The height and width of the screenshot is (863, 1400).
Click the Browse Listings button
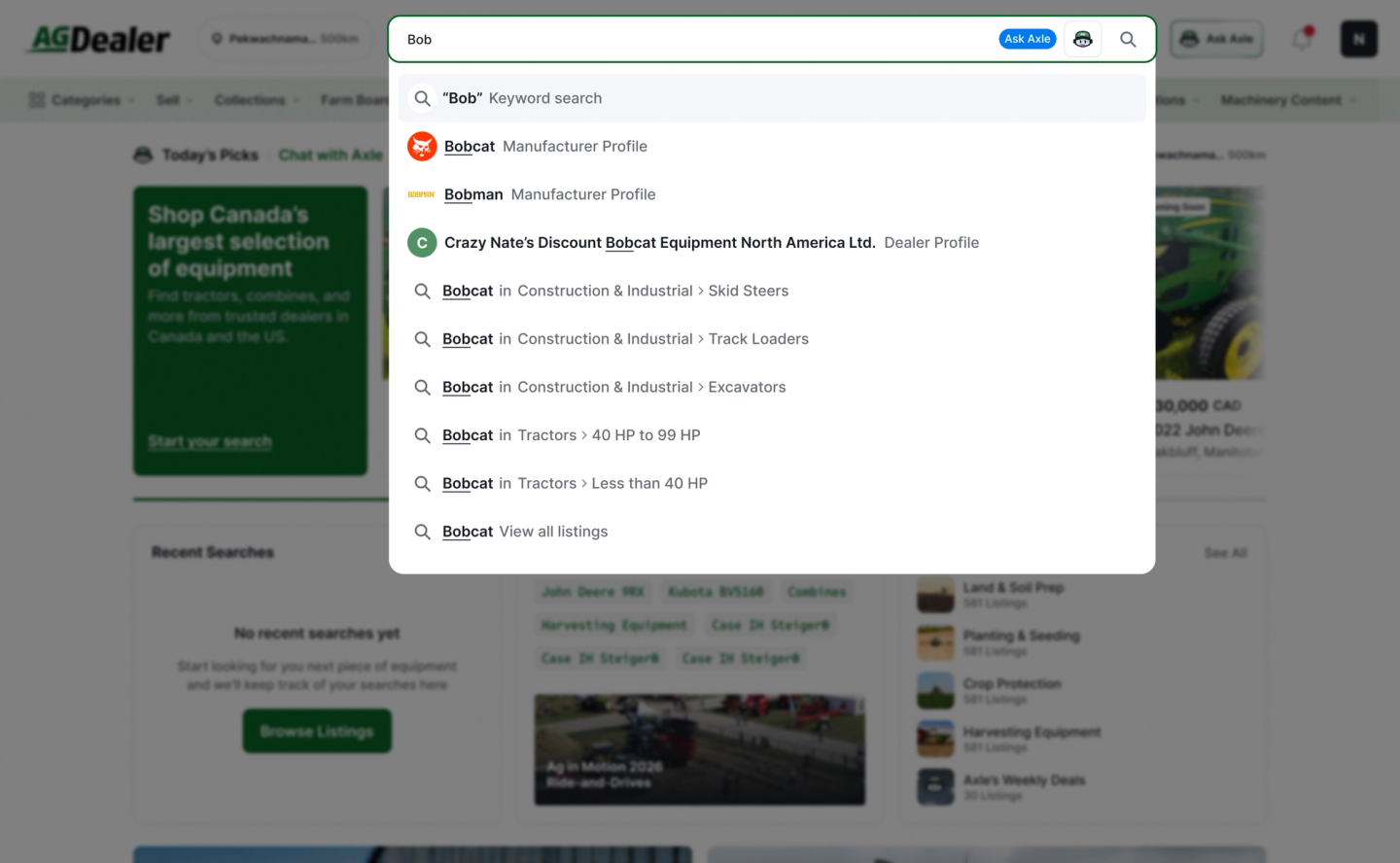317,731
